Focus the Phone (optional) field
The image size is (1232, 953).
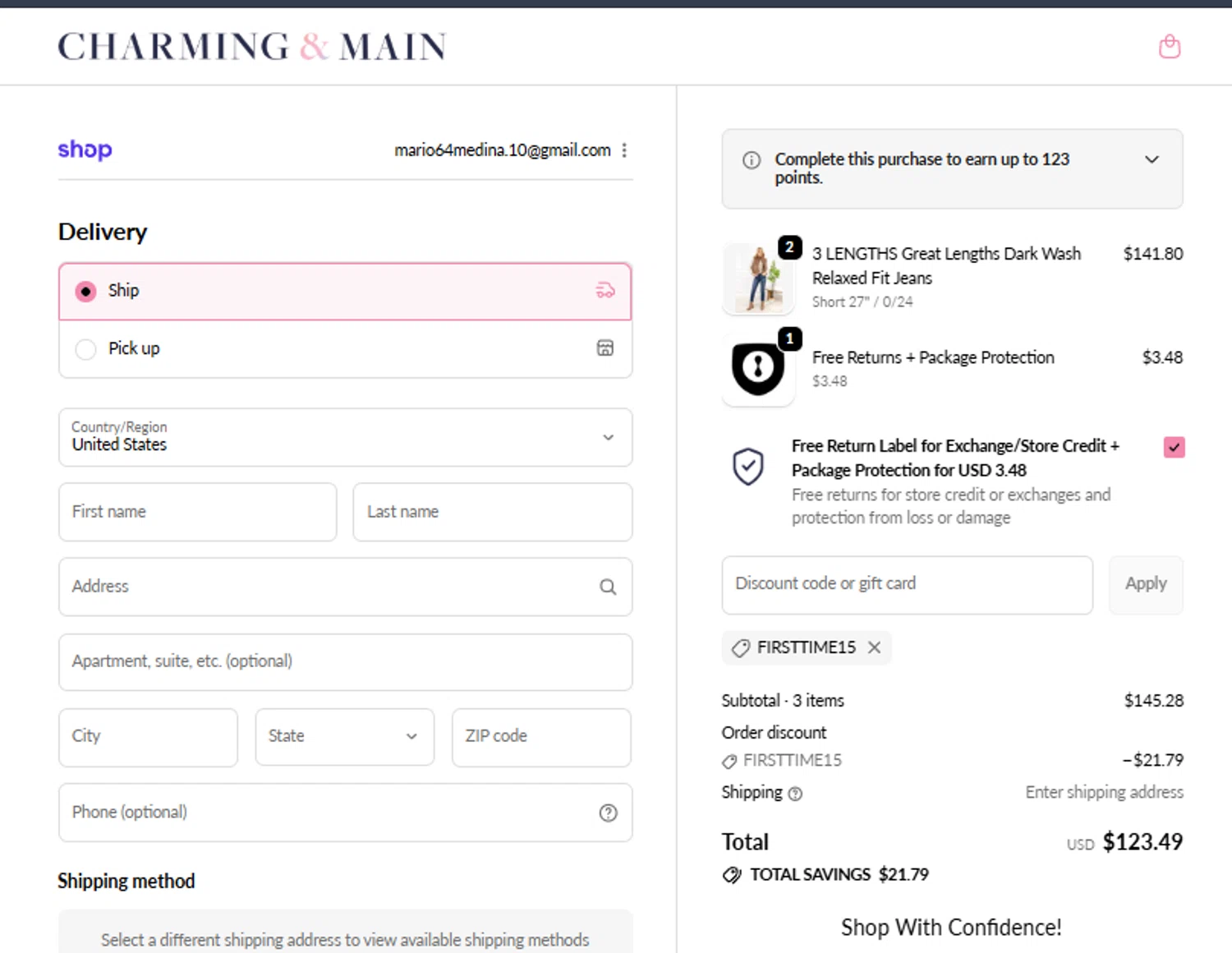[x=345, y=813]
